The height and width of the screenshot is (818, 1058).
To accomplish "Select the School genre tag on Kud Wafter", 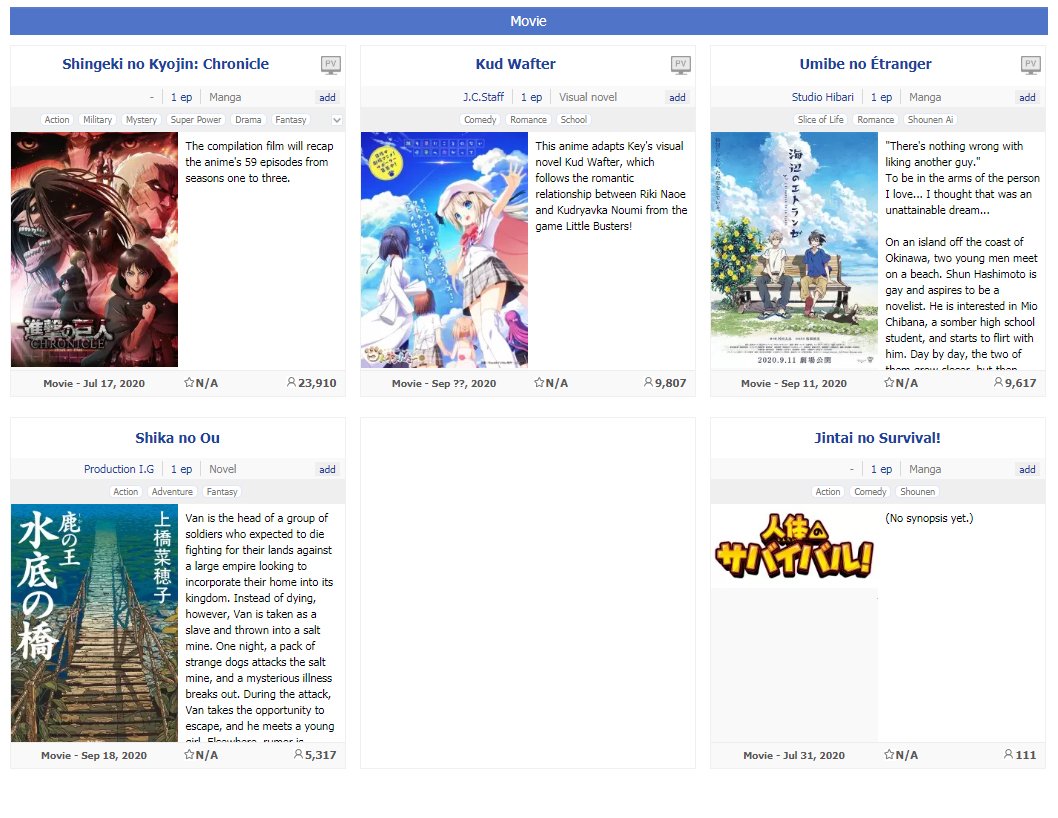I will coord(574,119).
